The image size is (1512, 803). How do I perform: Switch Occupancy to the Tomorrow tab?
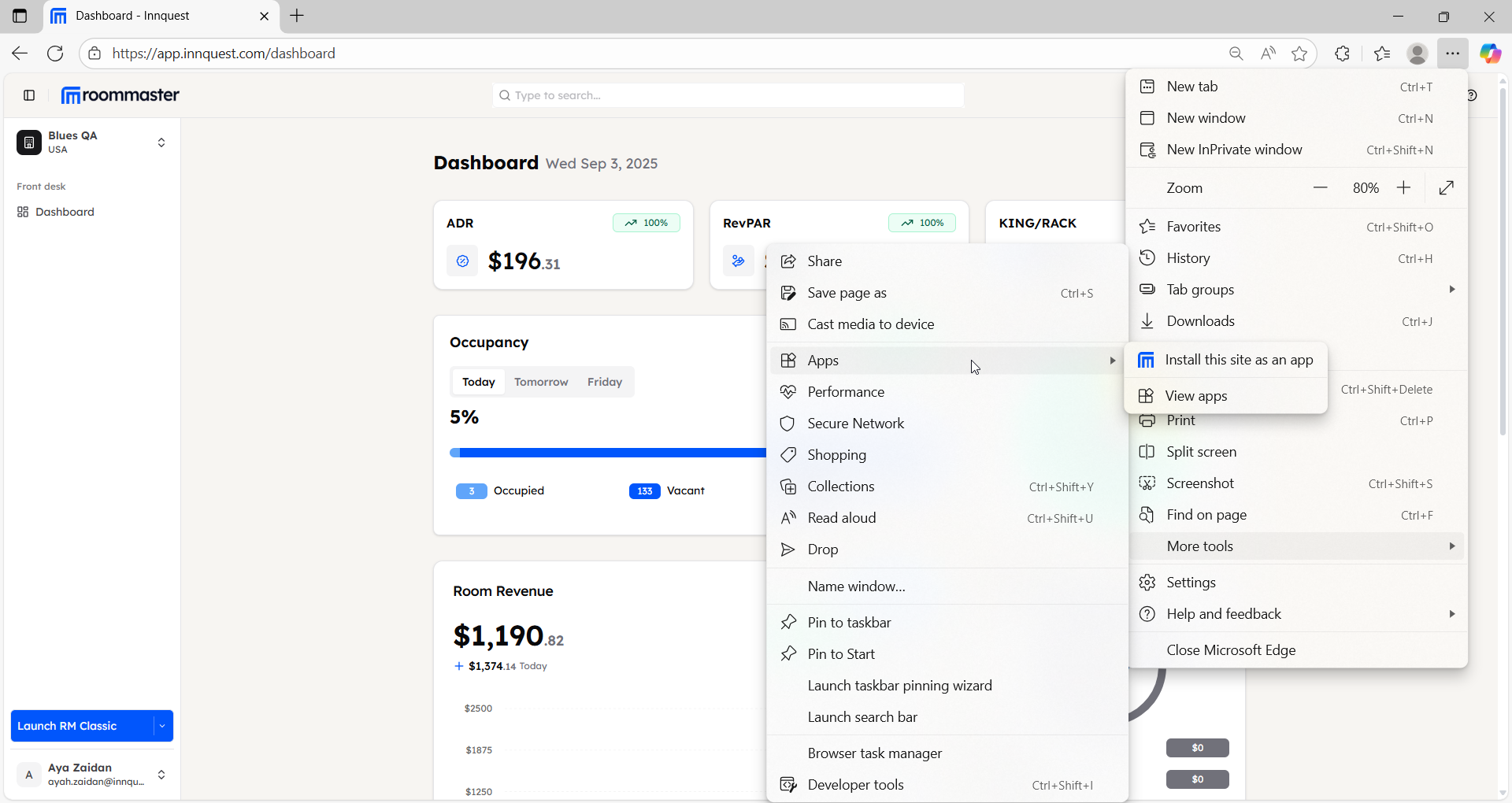[541, 382]
